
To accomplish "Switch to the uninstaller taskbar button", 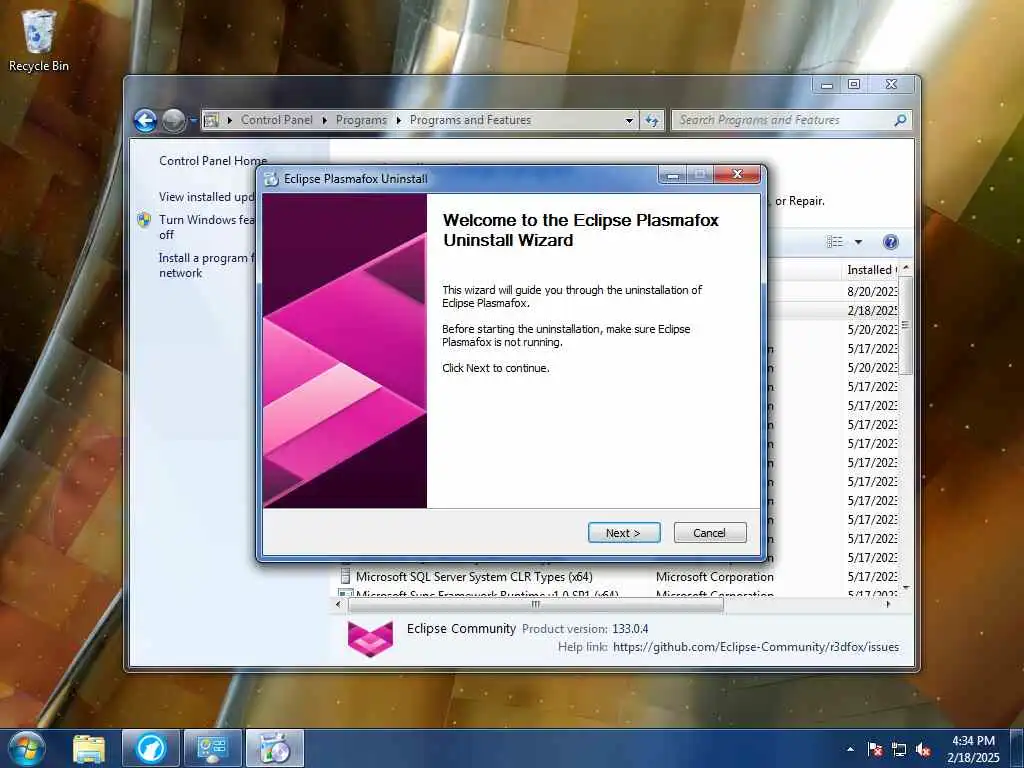I will (x=275, y=748).
